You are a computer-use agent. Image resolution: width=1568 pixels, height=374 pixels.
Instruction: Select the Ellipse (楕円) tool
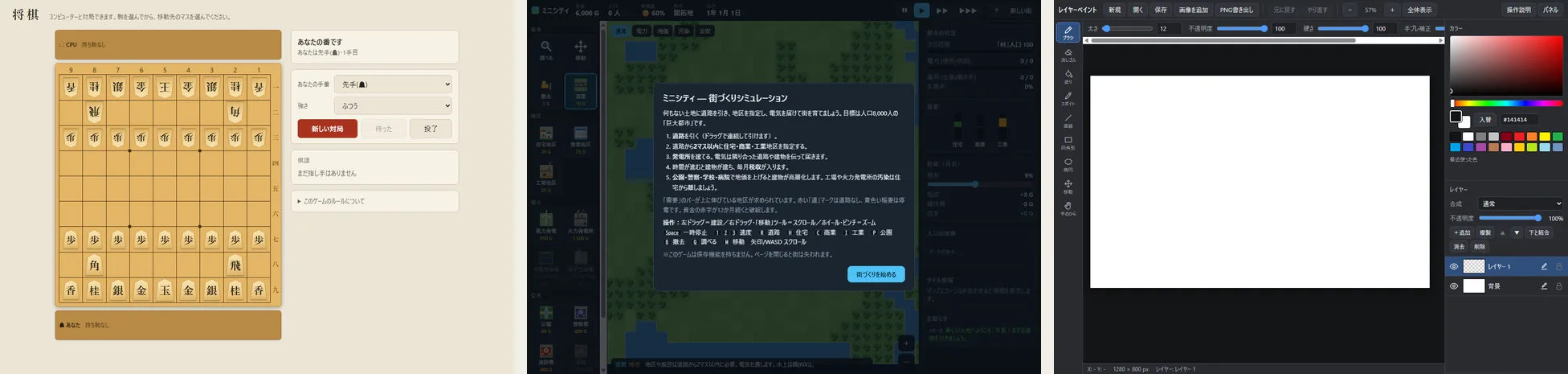point(1068,164)
